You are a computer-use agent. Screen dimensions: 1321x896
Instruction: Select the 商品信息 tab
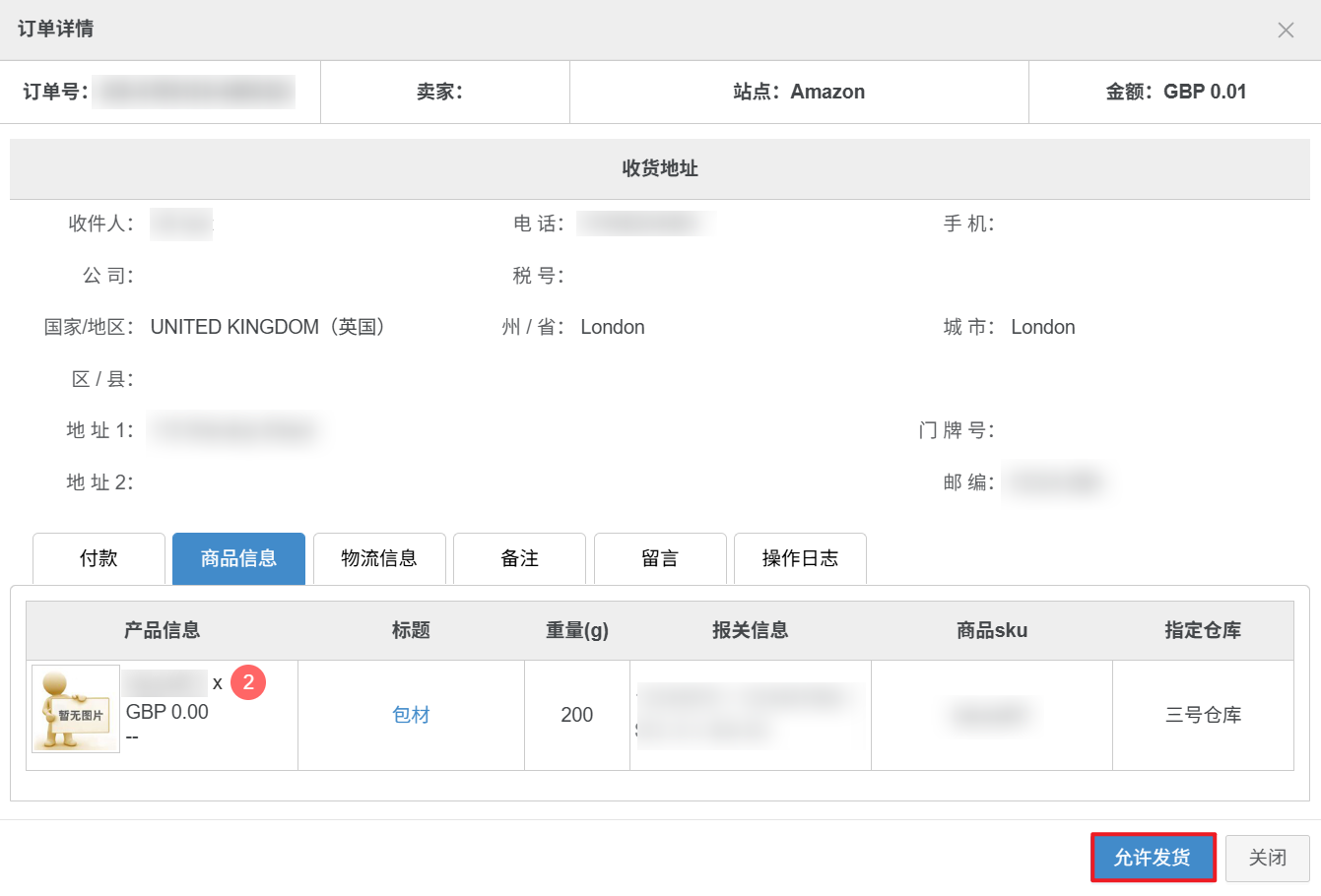pos(238,559)
